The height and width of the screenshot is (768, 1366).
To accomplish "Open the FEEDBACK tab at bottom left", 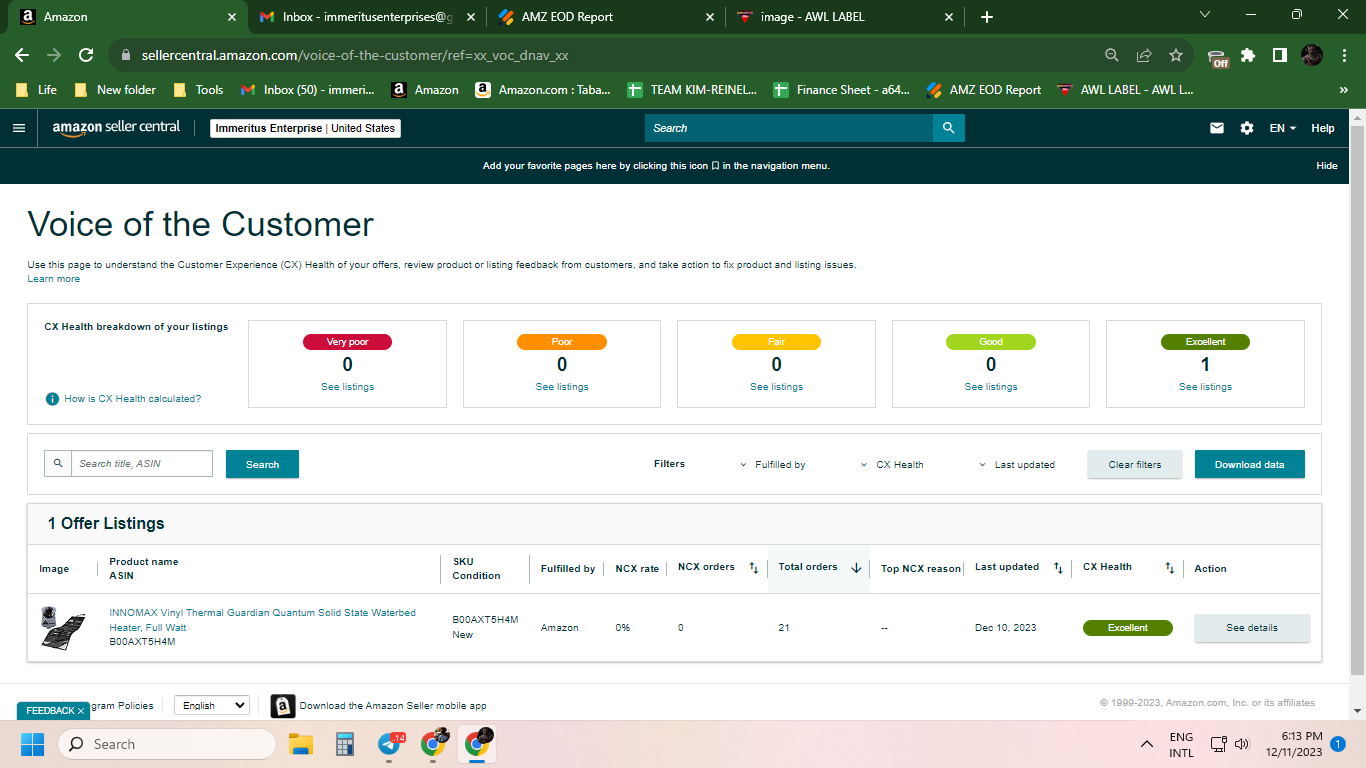I will coord(50,711).
